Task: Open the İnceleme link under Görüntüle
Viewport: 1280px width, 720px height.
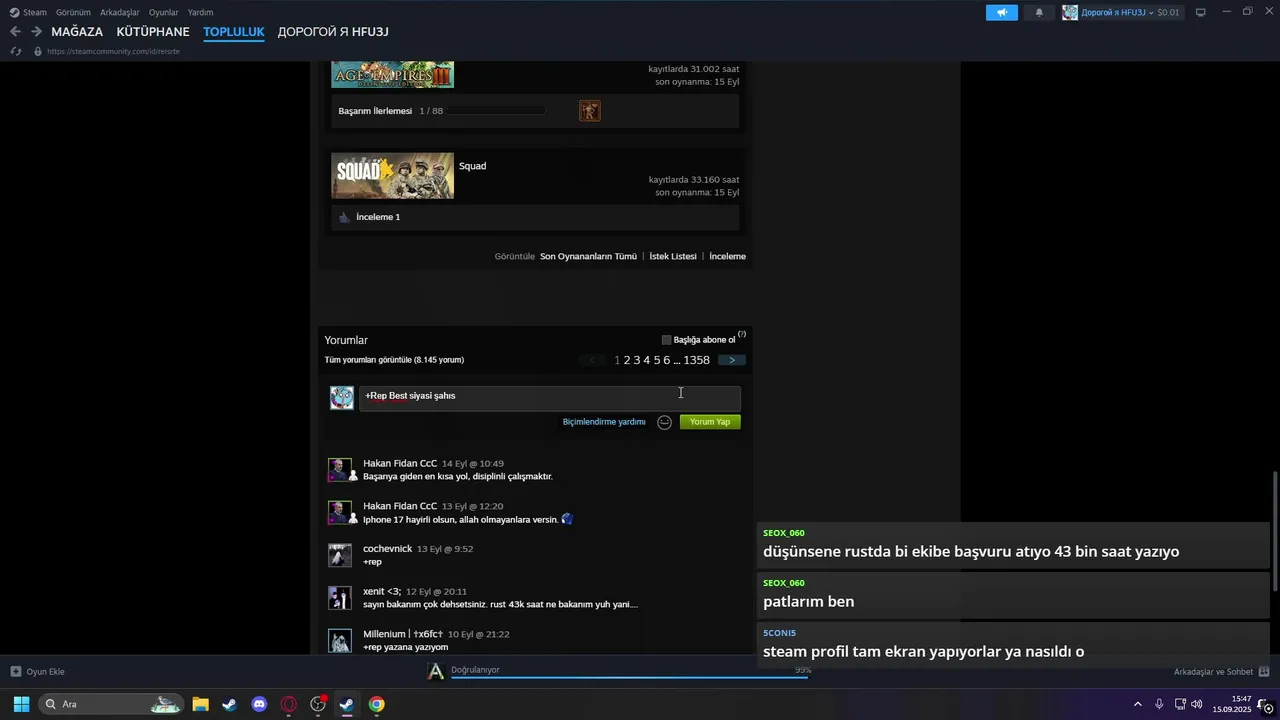Action: (x=727, y=257)
